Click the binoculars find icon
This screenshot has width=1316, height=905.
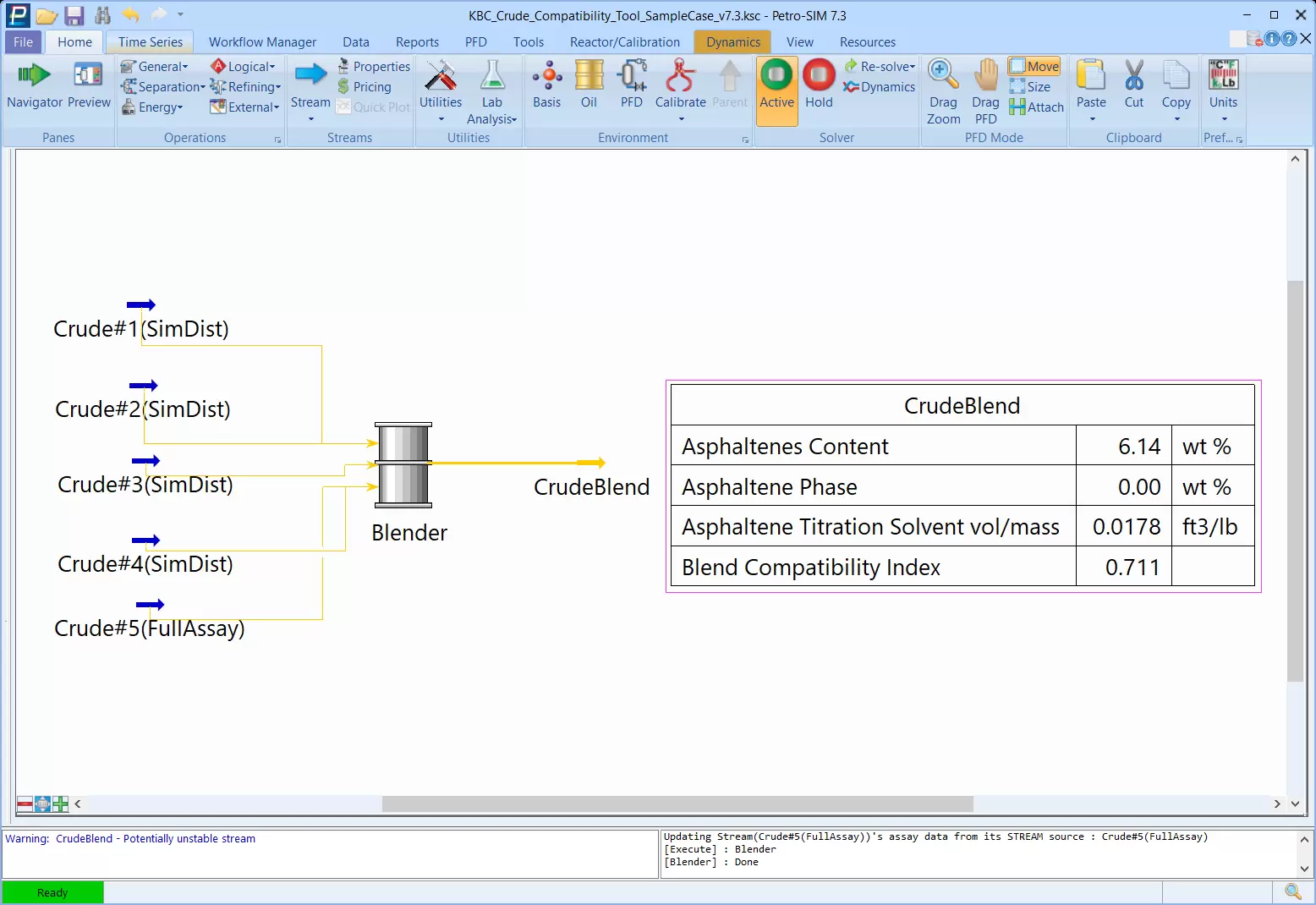tap(103, 15)
